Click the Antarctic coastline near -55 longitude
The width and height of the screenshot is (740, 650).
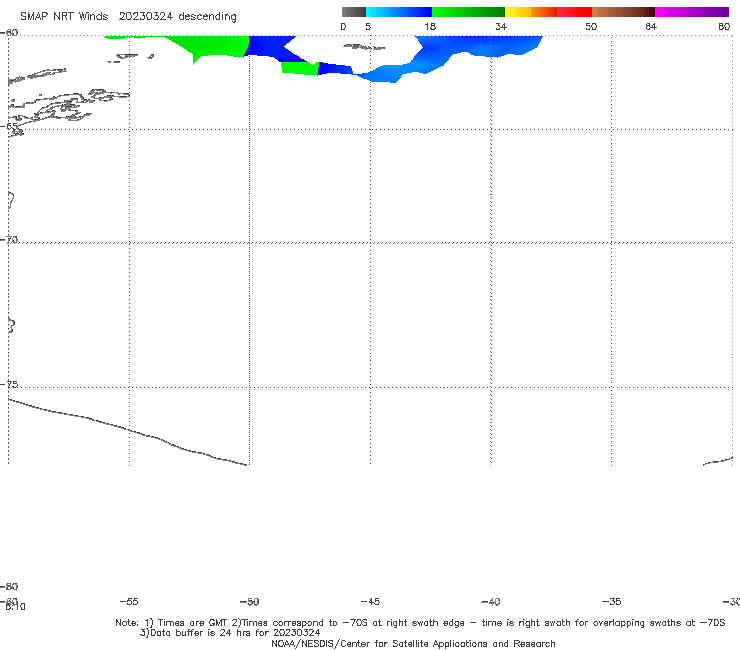127,430
